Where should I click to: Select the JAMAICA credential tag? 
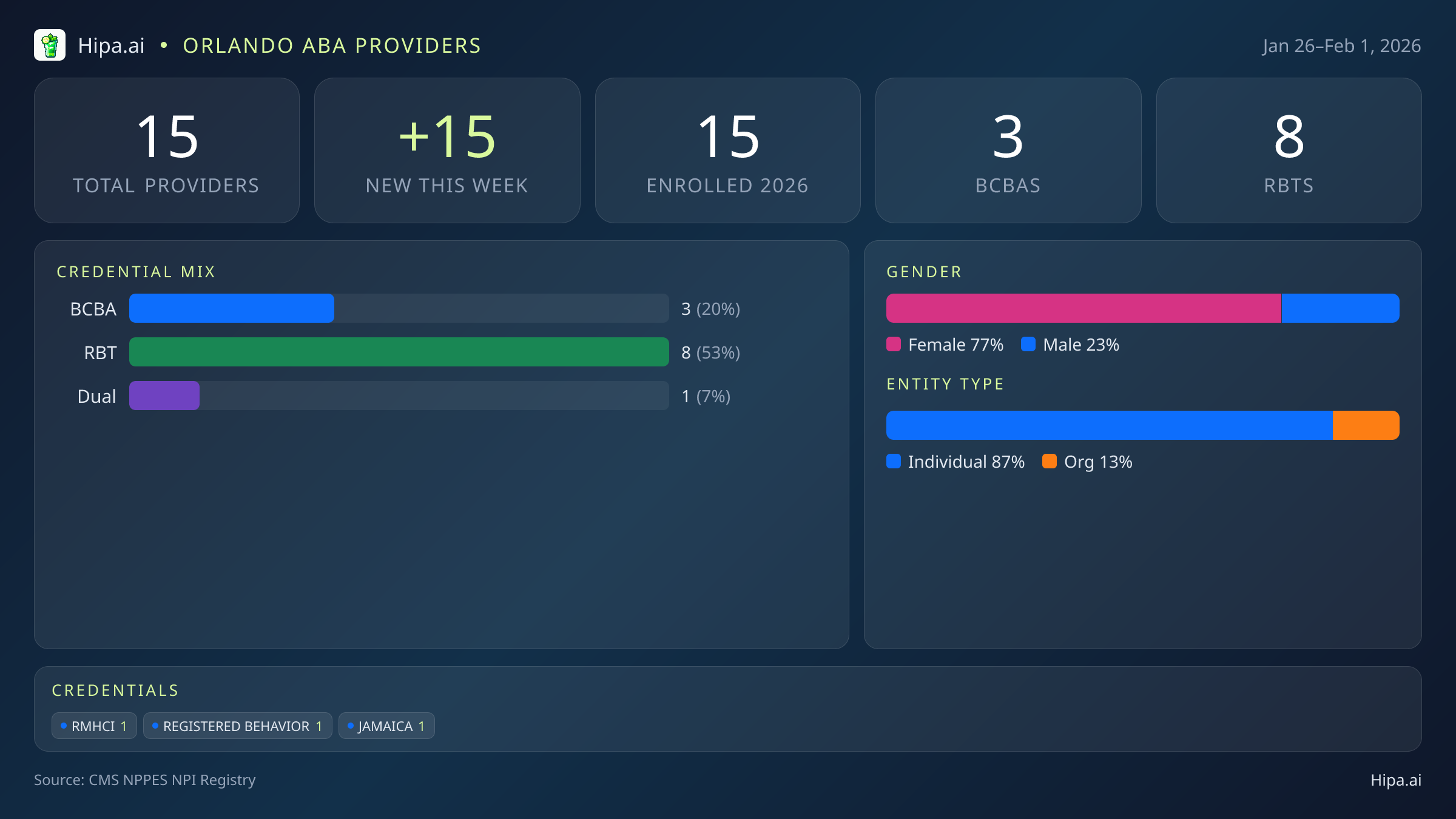(386, 726)
